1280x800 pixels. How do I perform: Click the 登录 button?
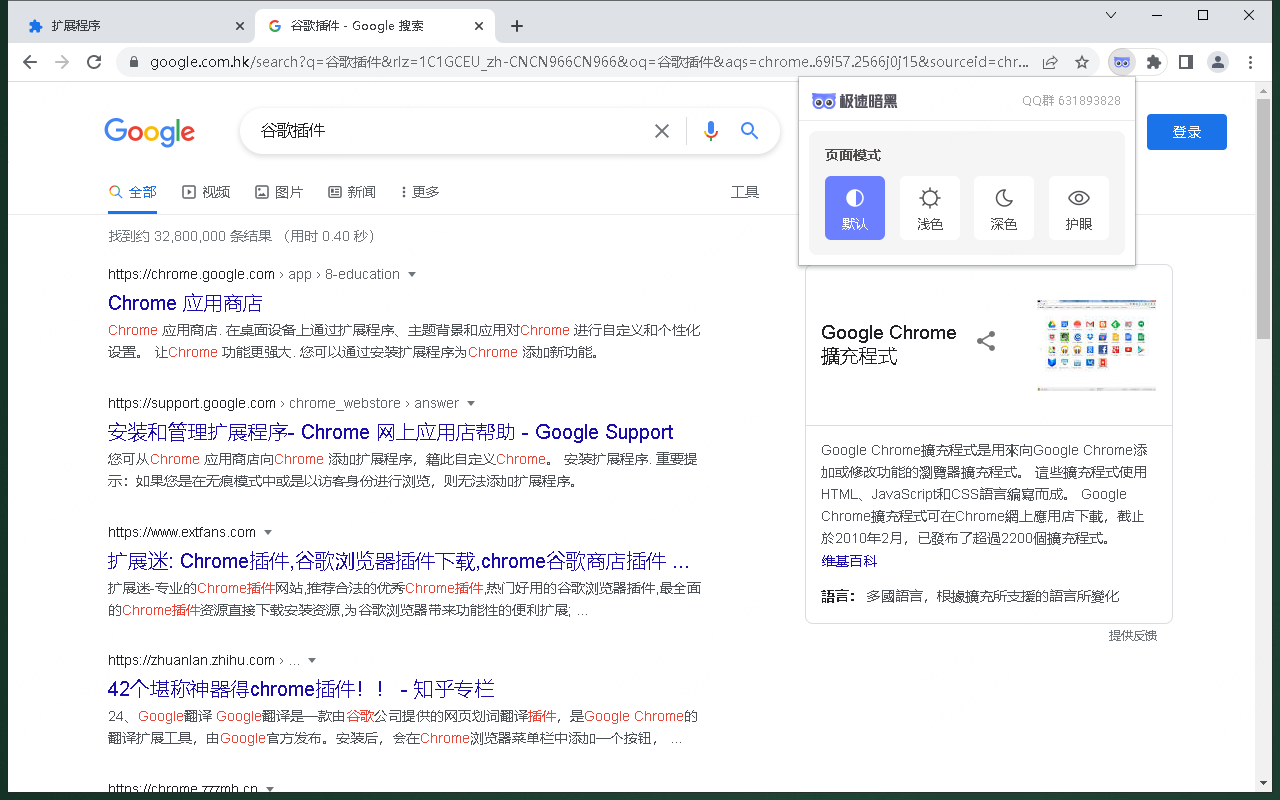click(x=1186, y=131)
